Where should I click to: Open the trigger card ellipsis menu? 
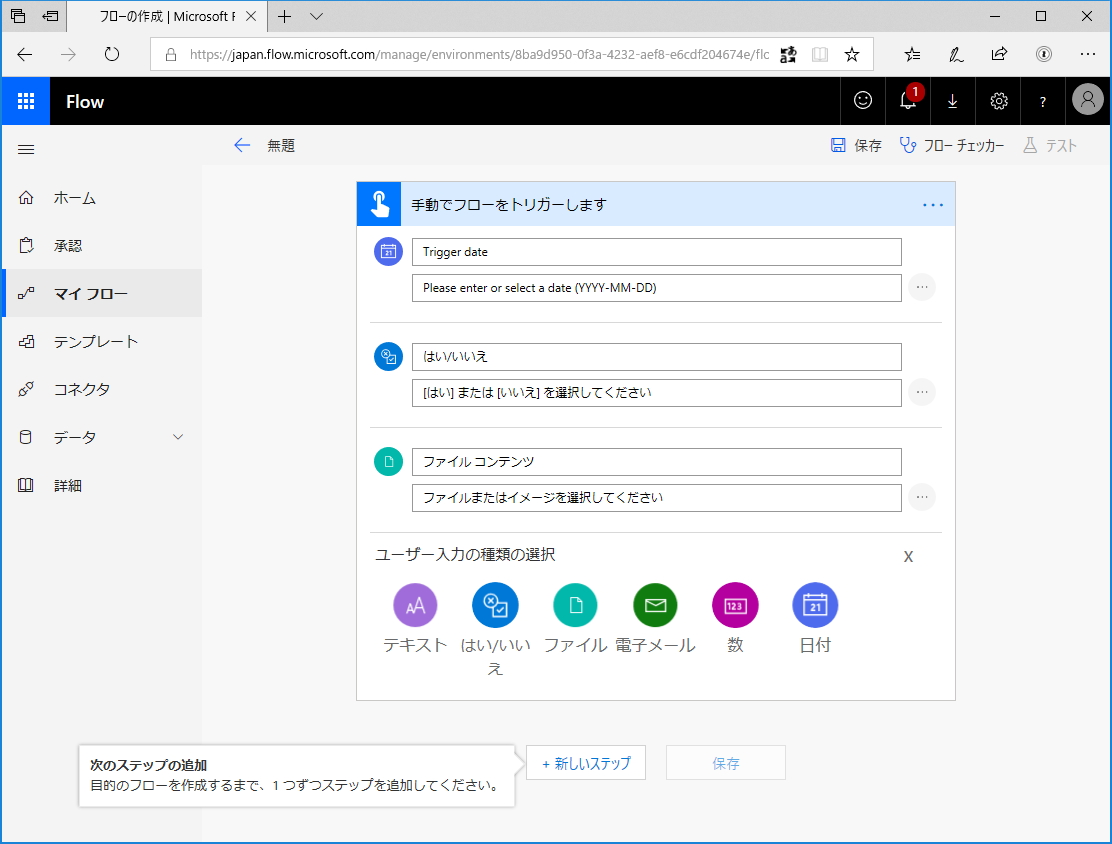pyautogui.click(x=932, y=204)
